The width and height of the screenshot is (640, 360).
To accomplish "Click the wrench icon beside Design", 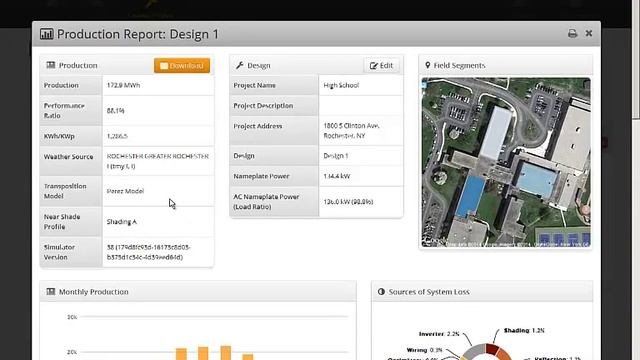I will [x=240, y=65].
